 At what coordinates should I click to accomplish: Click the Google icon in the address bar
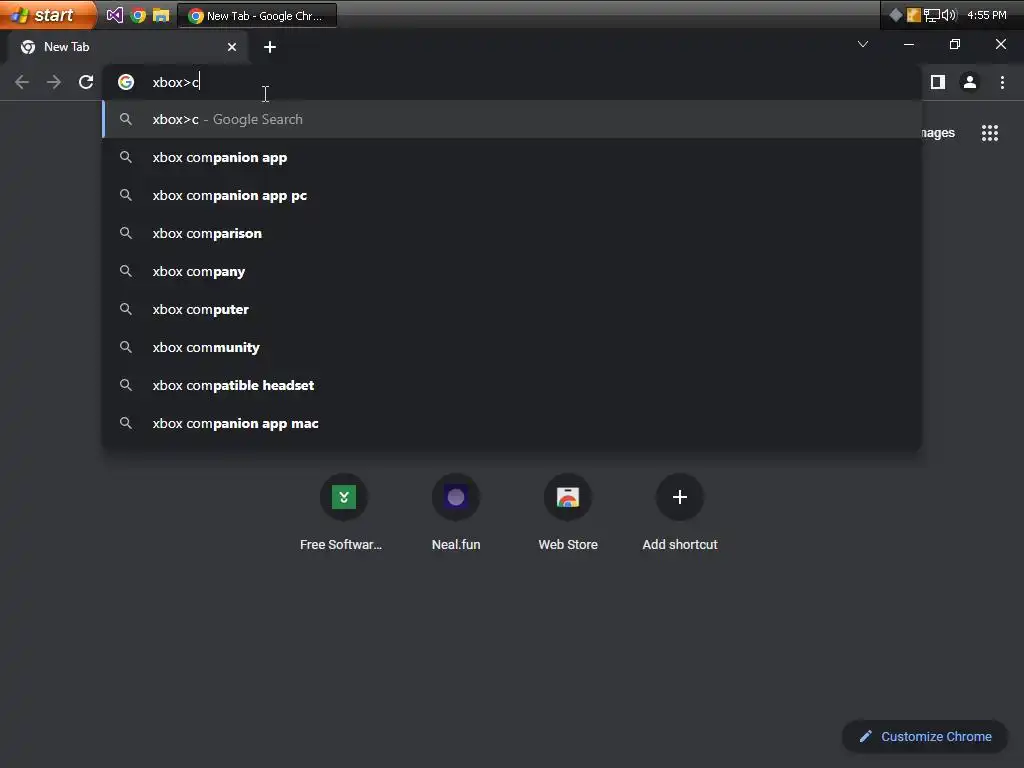126,82
